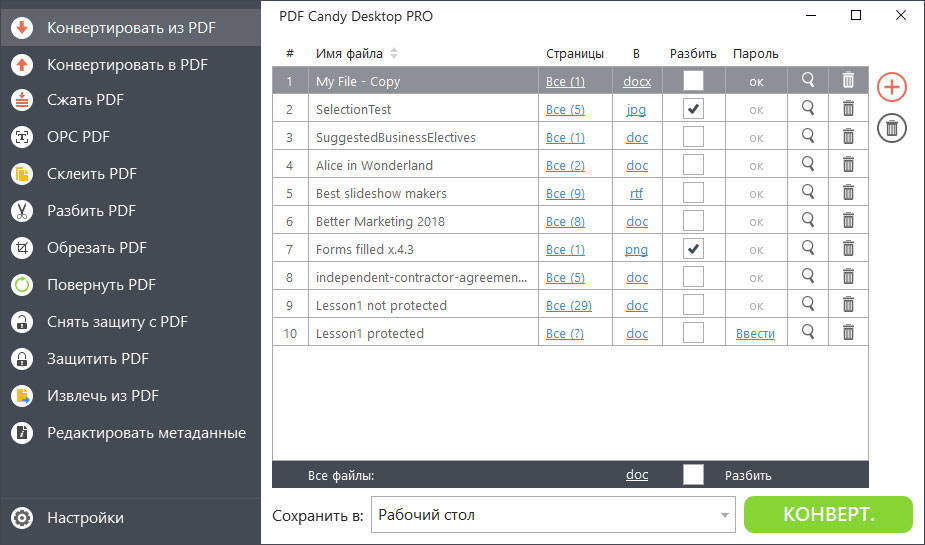Delete the Alice in Wonderland row
The image size is (925, 545).
click(x=848, y=165)
